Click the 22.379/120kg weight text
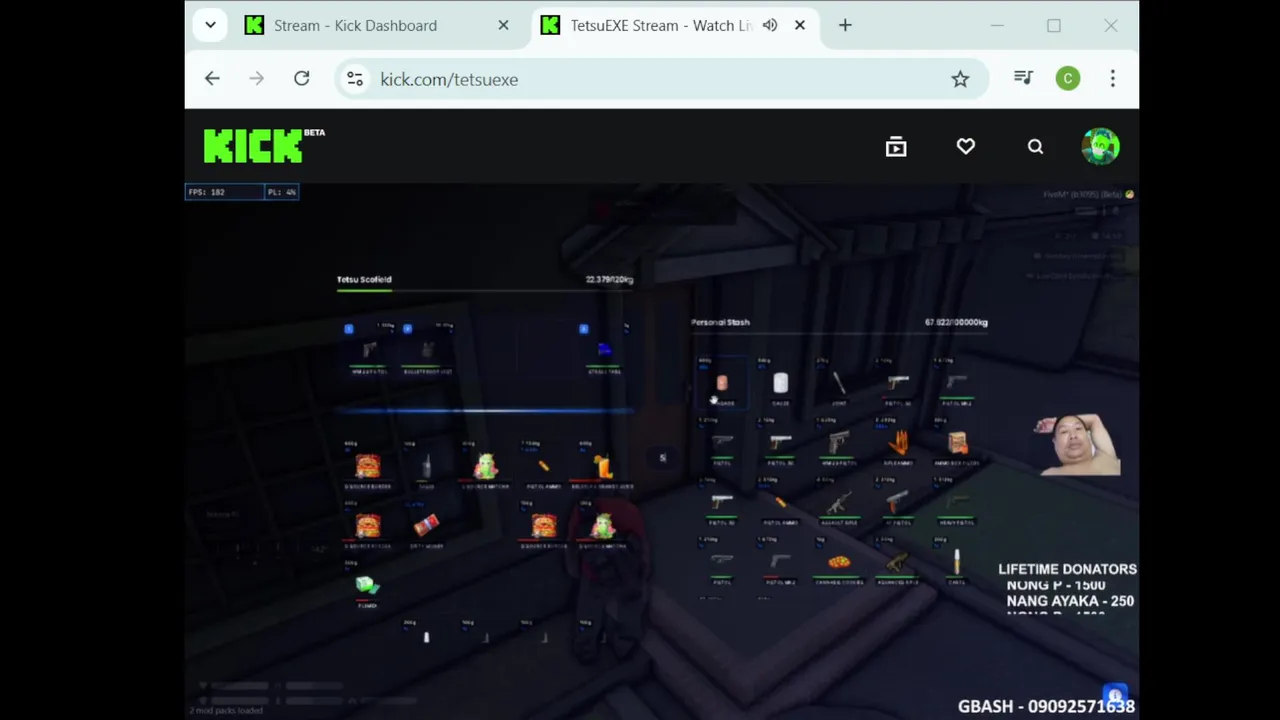 609,279
